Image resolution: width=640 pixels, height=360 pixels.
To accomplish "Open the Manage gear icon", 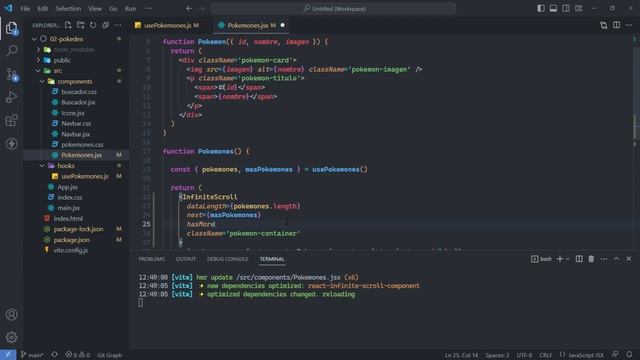I will pos(12,337).
